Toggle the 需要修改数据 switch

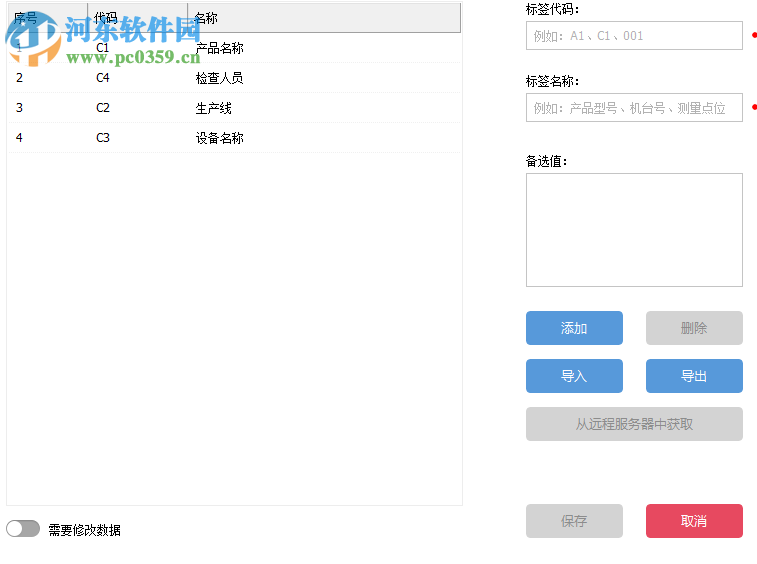pos(23,529)
